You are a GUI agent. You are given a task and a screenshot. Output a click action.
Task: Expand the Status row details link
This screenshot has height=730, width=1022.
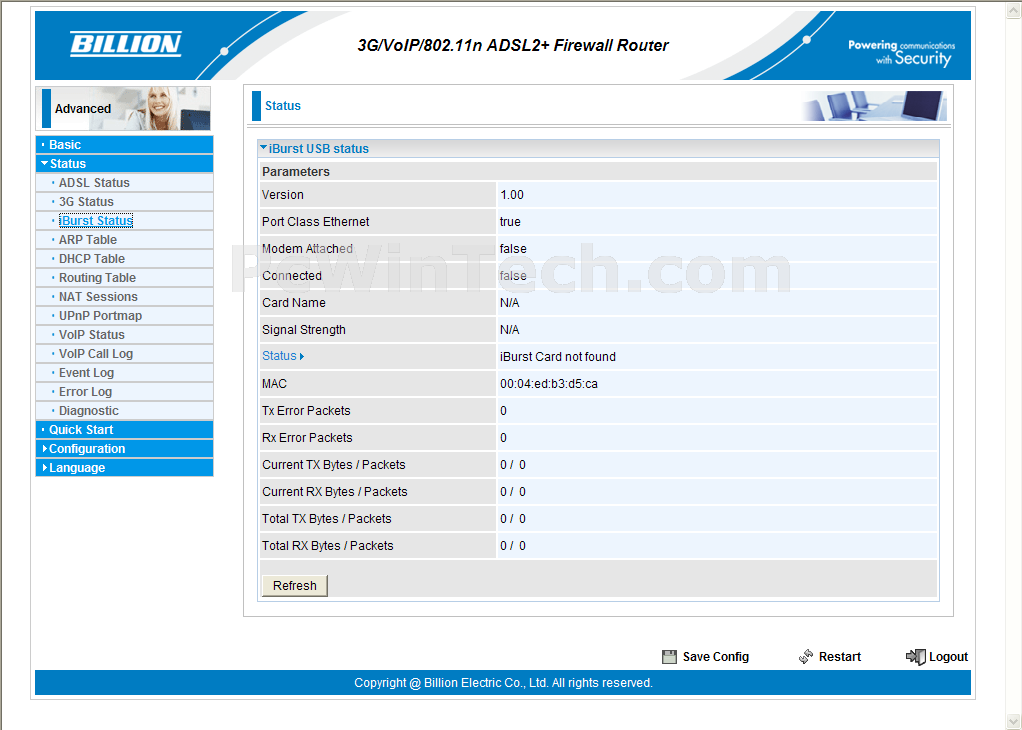(283, 356)
